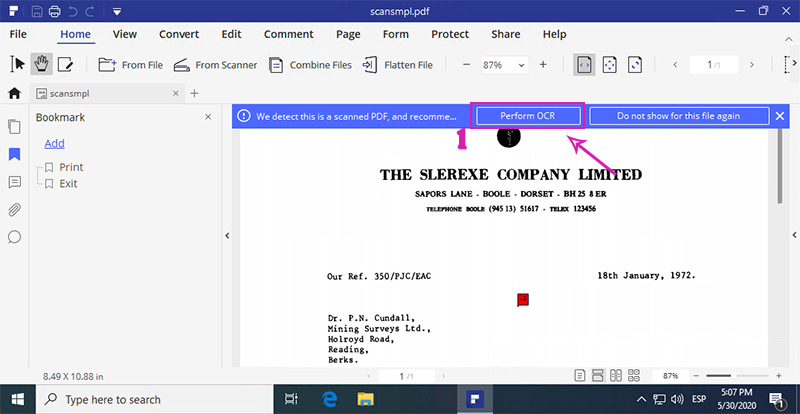Select the Print bookmark

coord(71,167)
